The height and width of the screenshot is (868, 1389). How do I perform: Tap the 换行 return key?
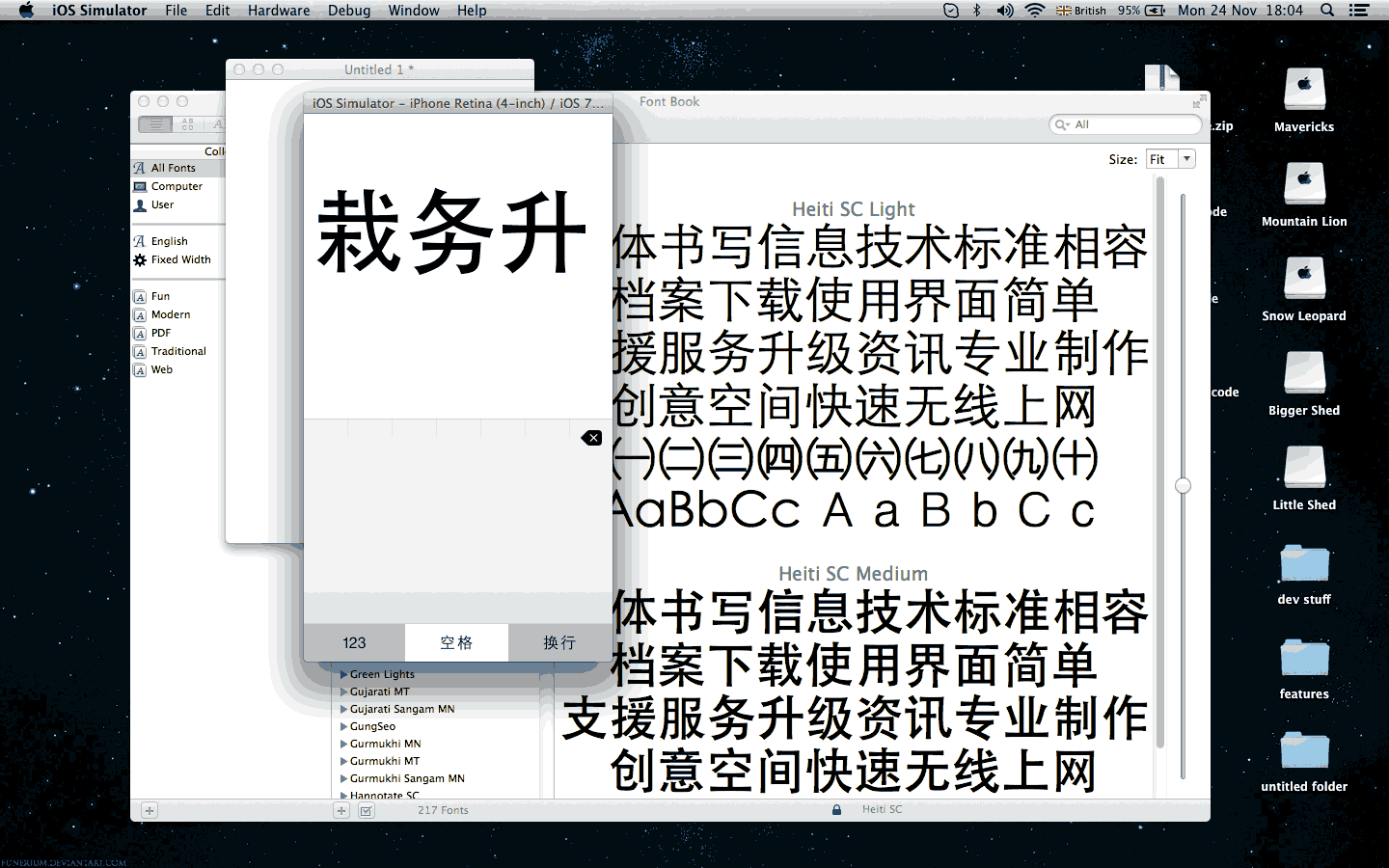559,642
